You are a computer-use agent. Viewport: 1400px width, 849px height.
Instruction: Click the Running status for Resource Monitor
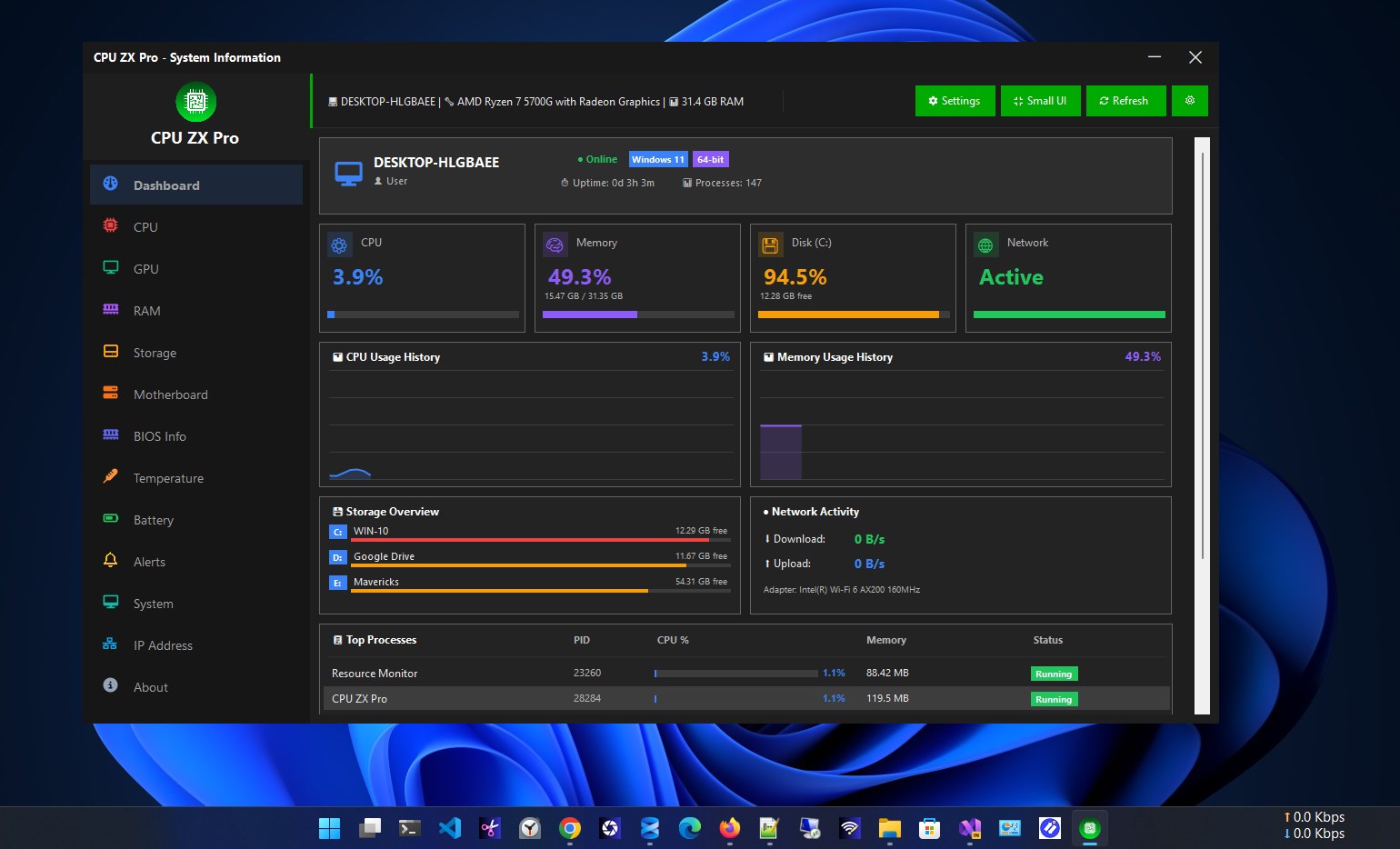pos(1054,674)
